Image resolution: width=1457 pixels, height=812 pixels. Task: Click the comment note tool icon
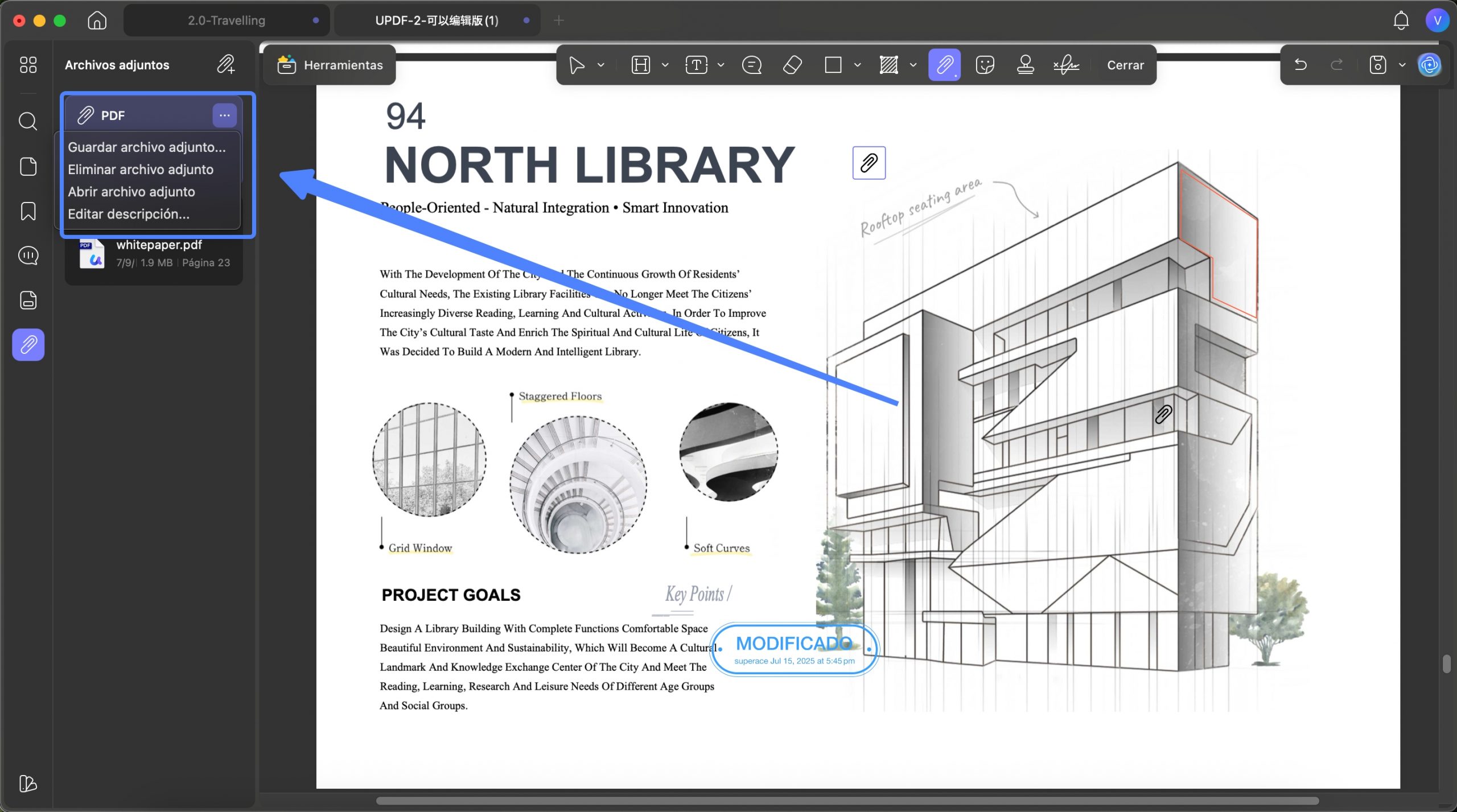click(752, 65)
